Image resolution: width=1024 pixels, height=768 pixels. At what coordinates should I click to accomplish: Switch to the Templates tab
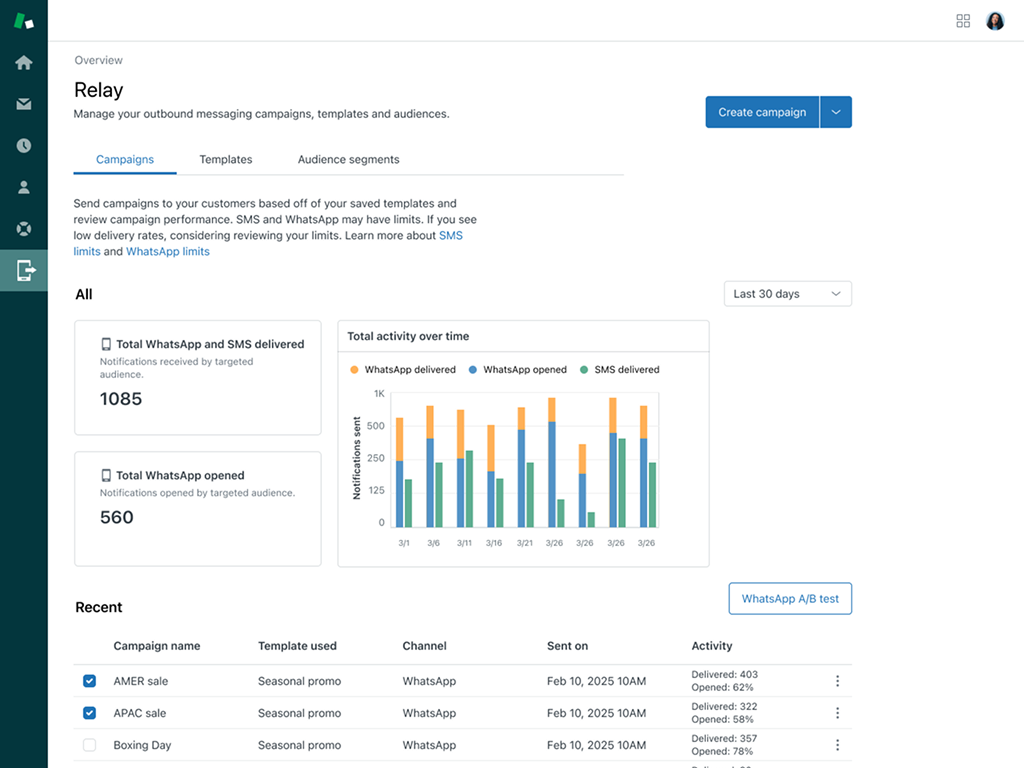click(x=226, y=159)
